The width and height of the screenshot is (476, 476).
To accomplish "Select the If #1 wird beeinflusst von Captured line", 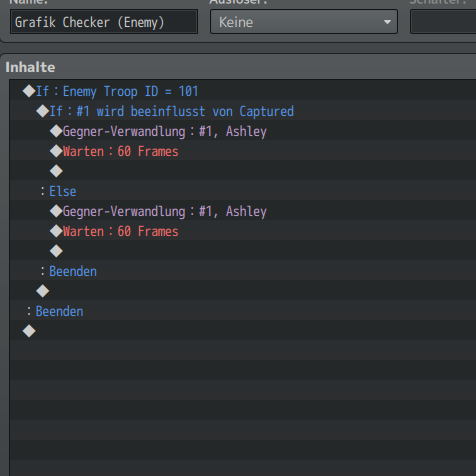I will click(x=243, y=111).
